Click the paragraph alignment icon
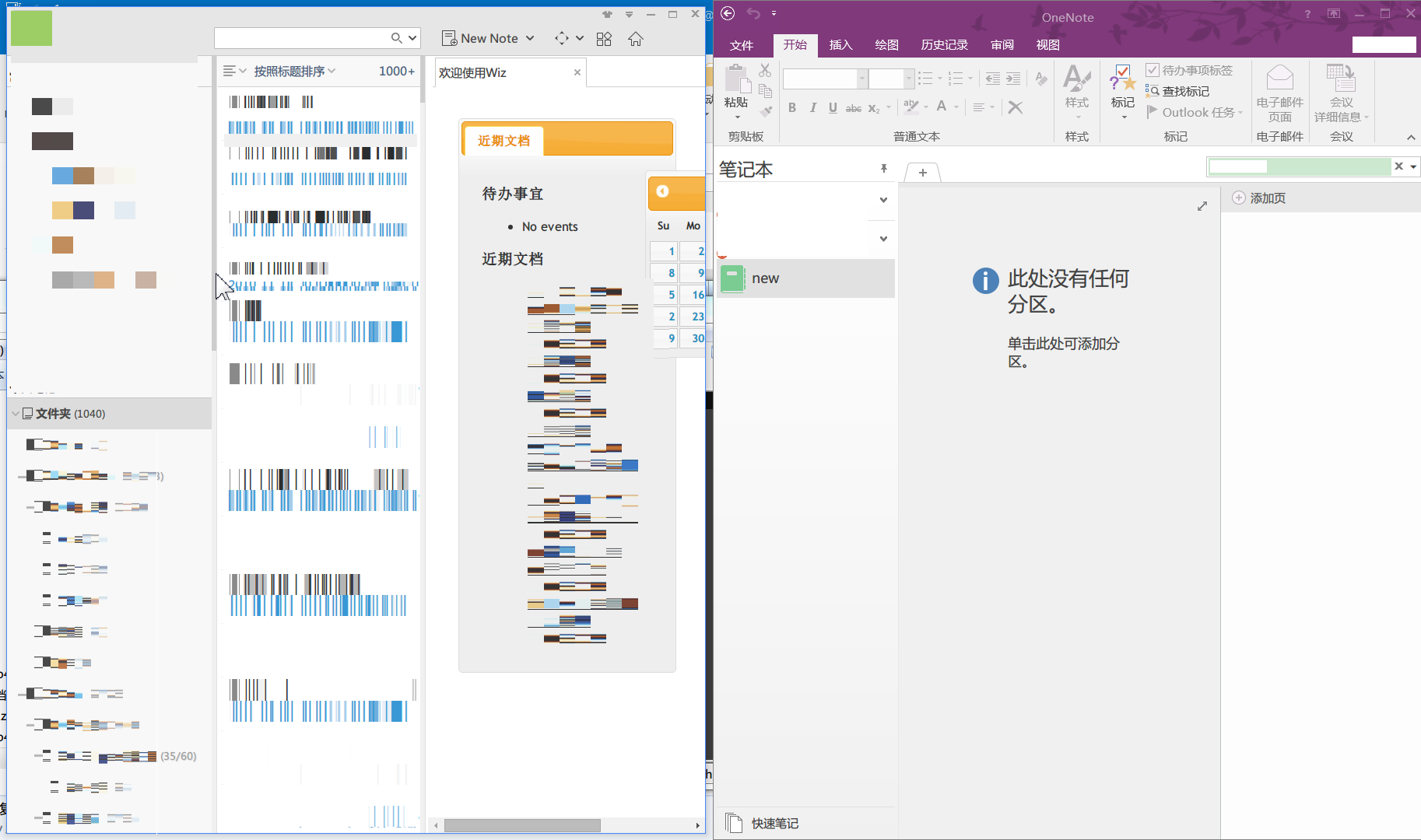Viewport: 1421px width, 840px height. click(979, 107)
